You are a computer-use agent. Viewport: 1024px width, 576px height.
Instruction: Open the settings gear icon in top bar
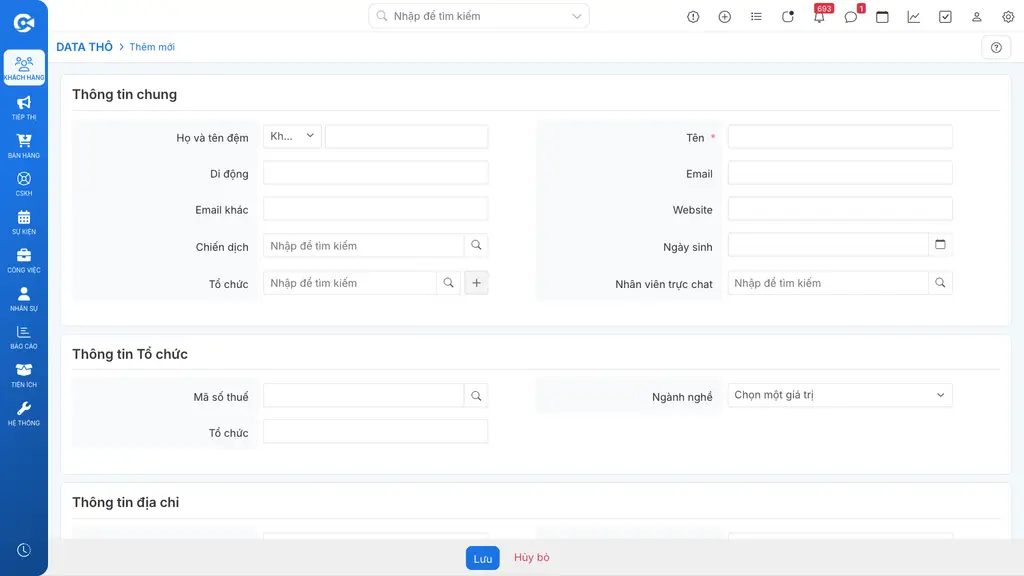pyautogui.click(x=1008, y=17)
